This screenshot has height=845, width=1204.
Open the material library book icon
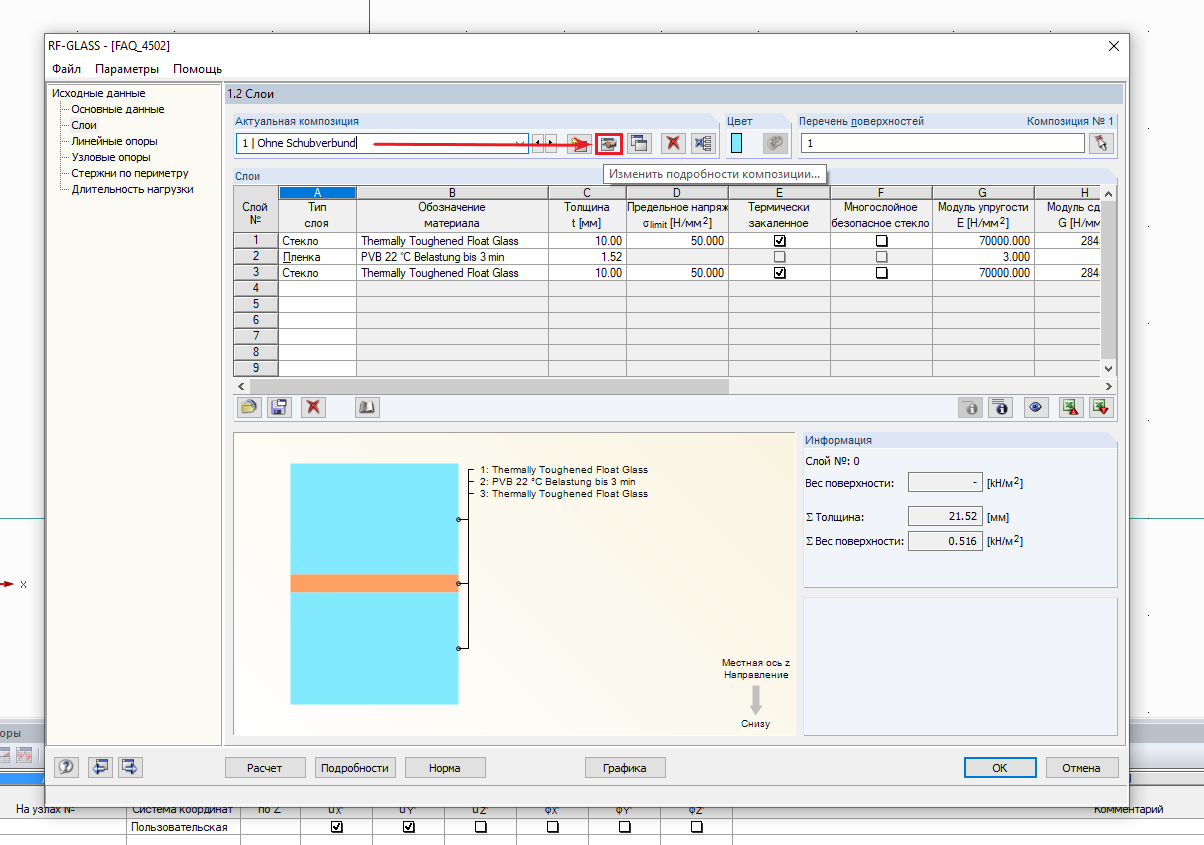[368, 407]
